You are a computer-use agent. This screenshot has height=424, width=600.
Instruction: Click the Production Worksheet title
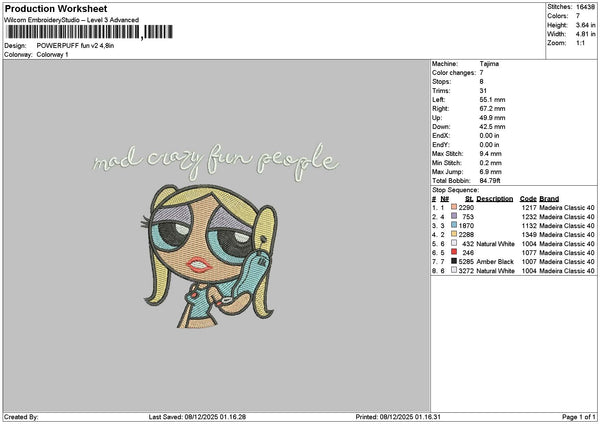click(56, 8)
